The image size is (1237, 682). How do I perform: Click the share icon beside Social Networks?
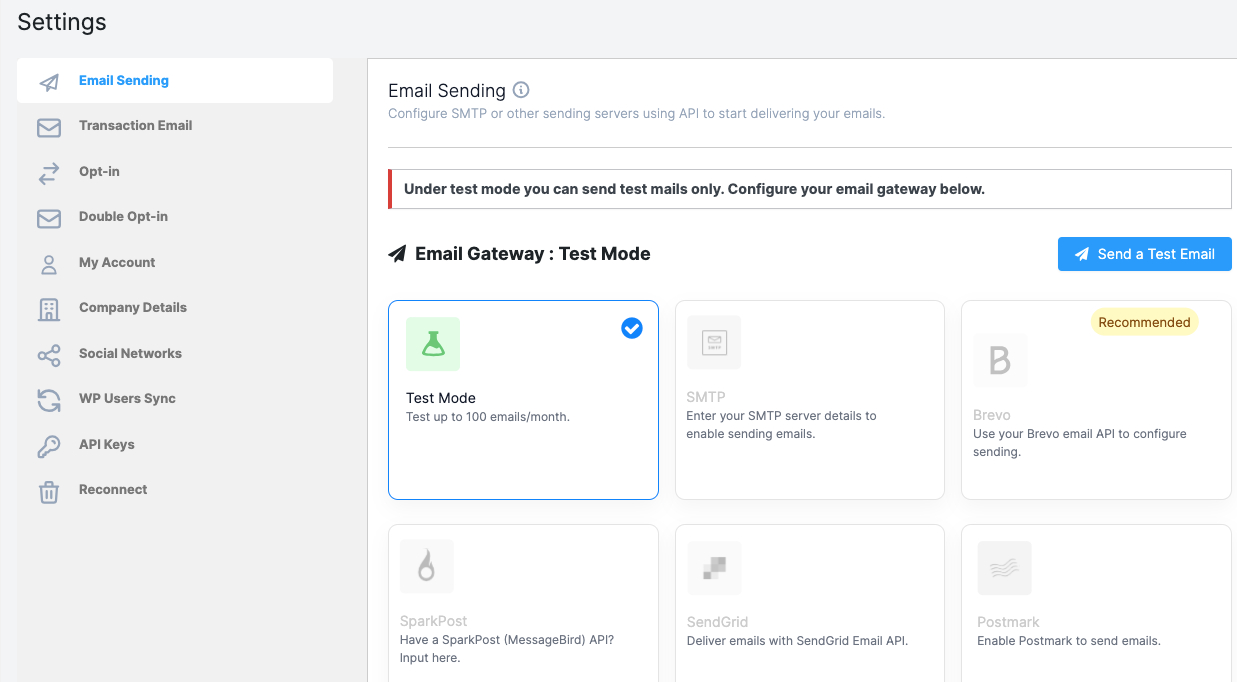[x=49, y=355]
